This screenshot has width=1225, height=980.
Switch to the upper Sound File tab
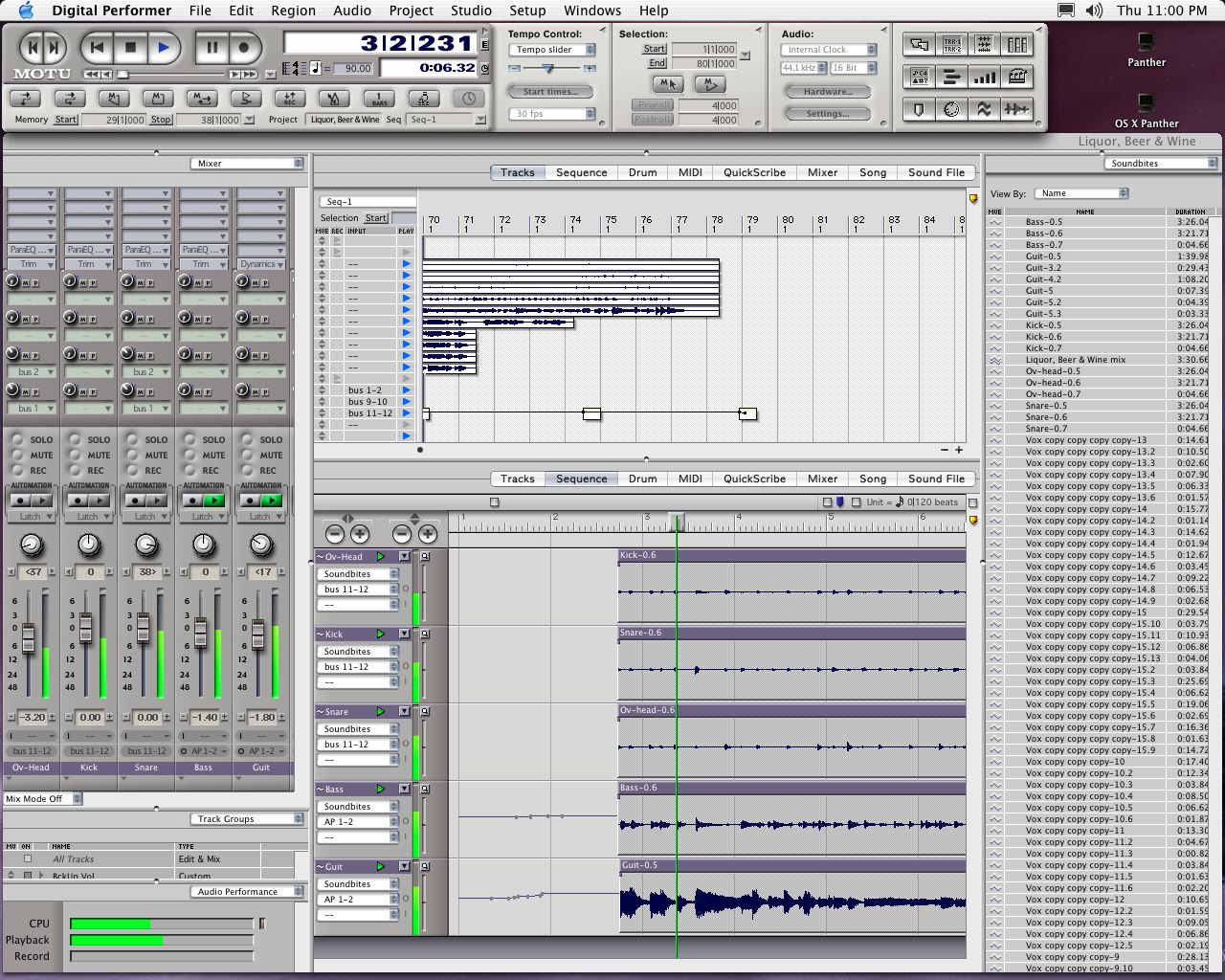936,173
